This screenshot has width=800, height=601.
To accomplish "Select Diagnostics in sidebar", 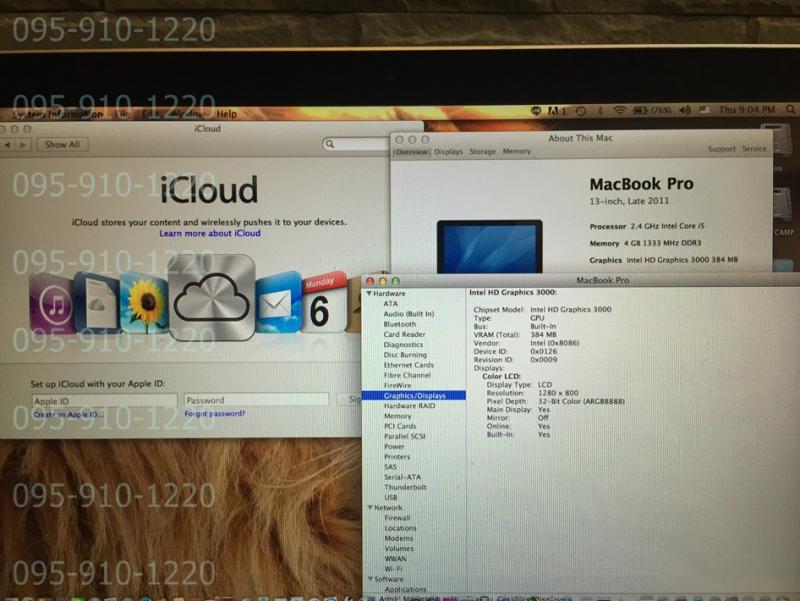I will (403, 344).
